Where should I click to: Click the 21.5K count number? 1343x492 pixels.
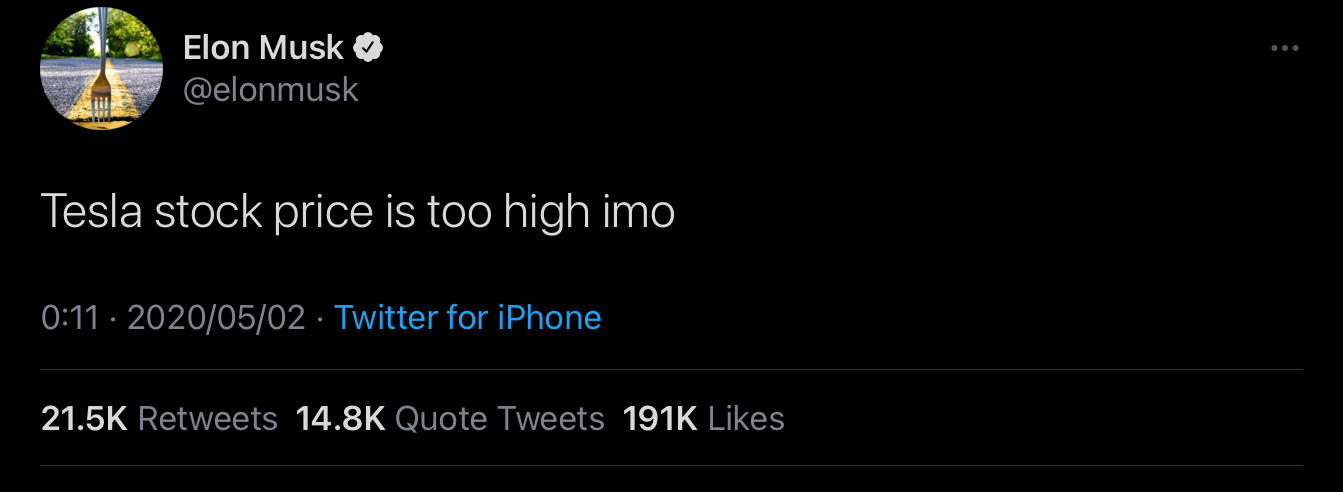[x=84, y=418]
